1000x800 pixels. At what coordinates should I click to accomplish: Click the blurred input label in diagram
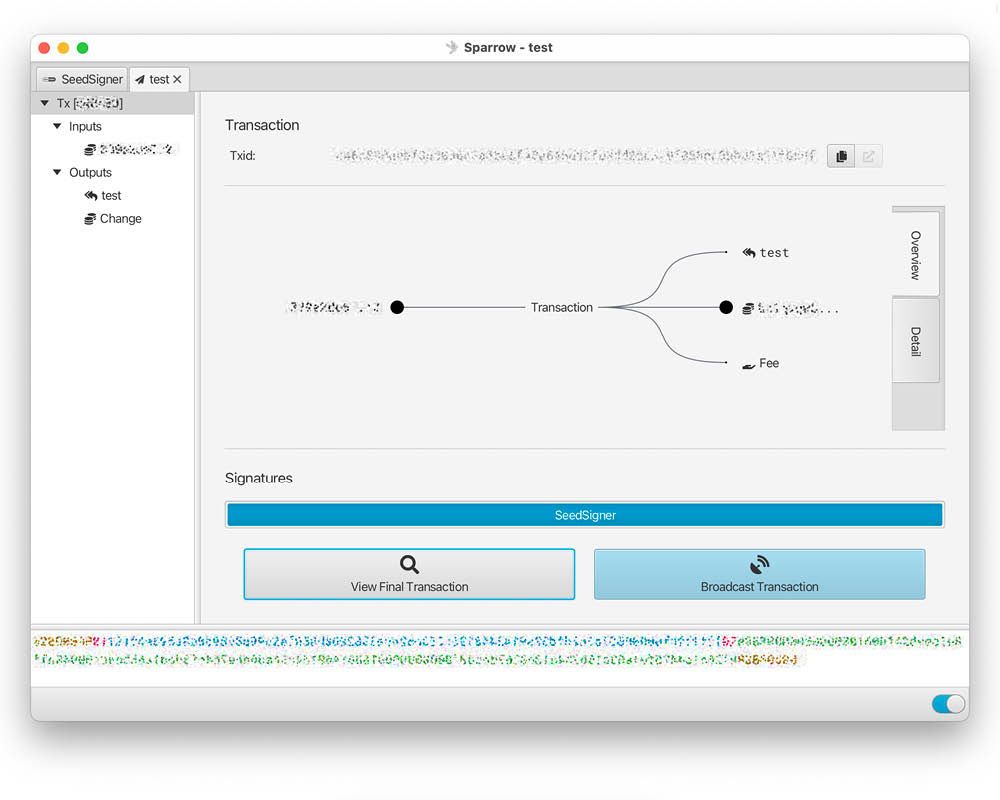point(334,307)
